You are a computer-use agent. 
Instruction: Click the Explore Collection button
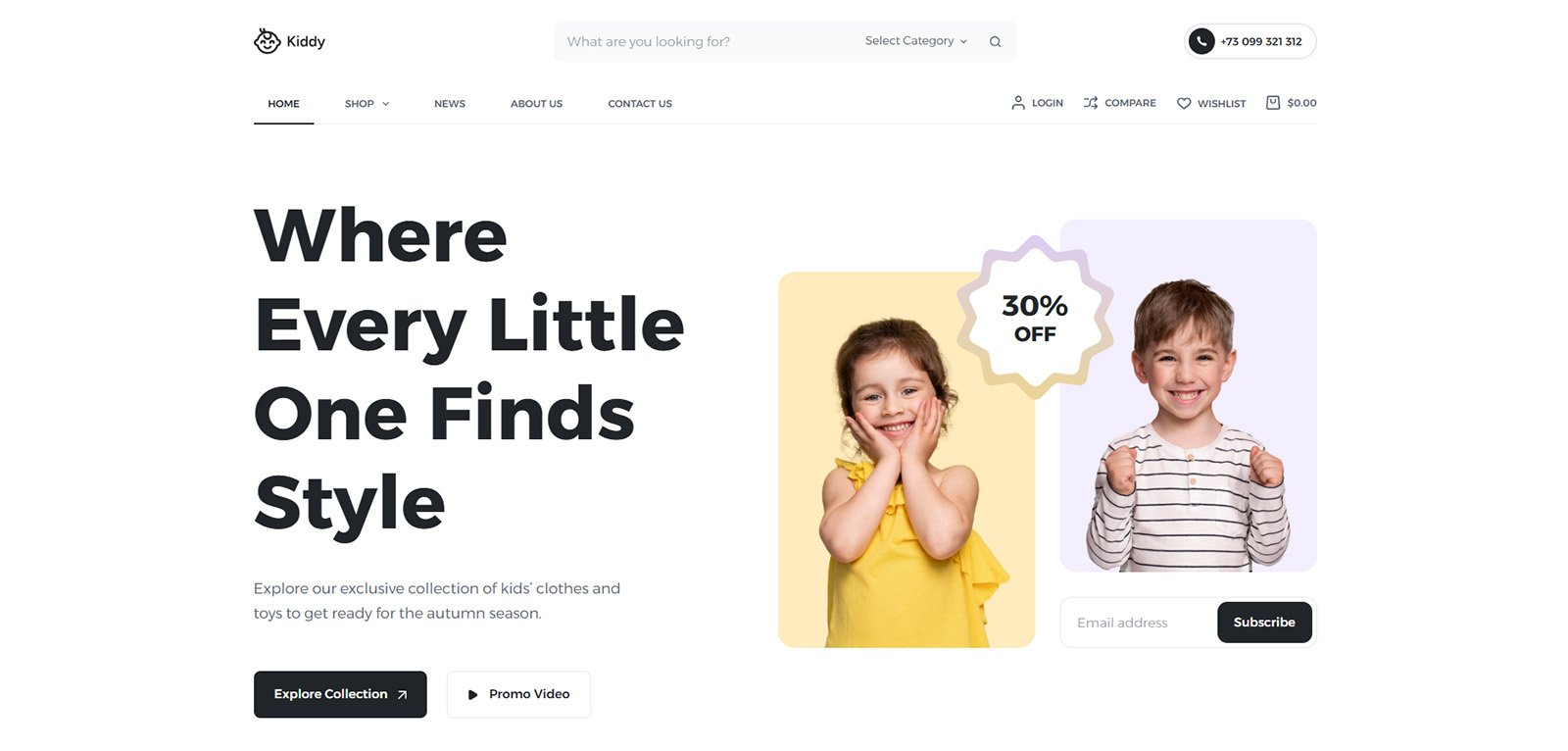[x=340, y=694]
